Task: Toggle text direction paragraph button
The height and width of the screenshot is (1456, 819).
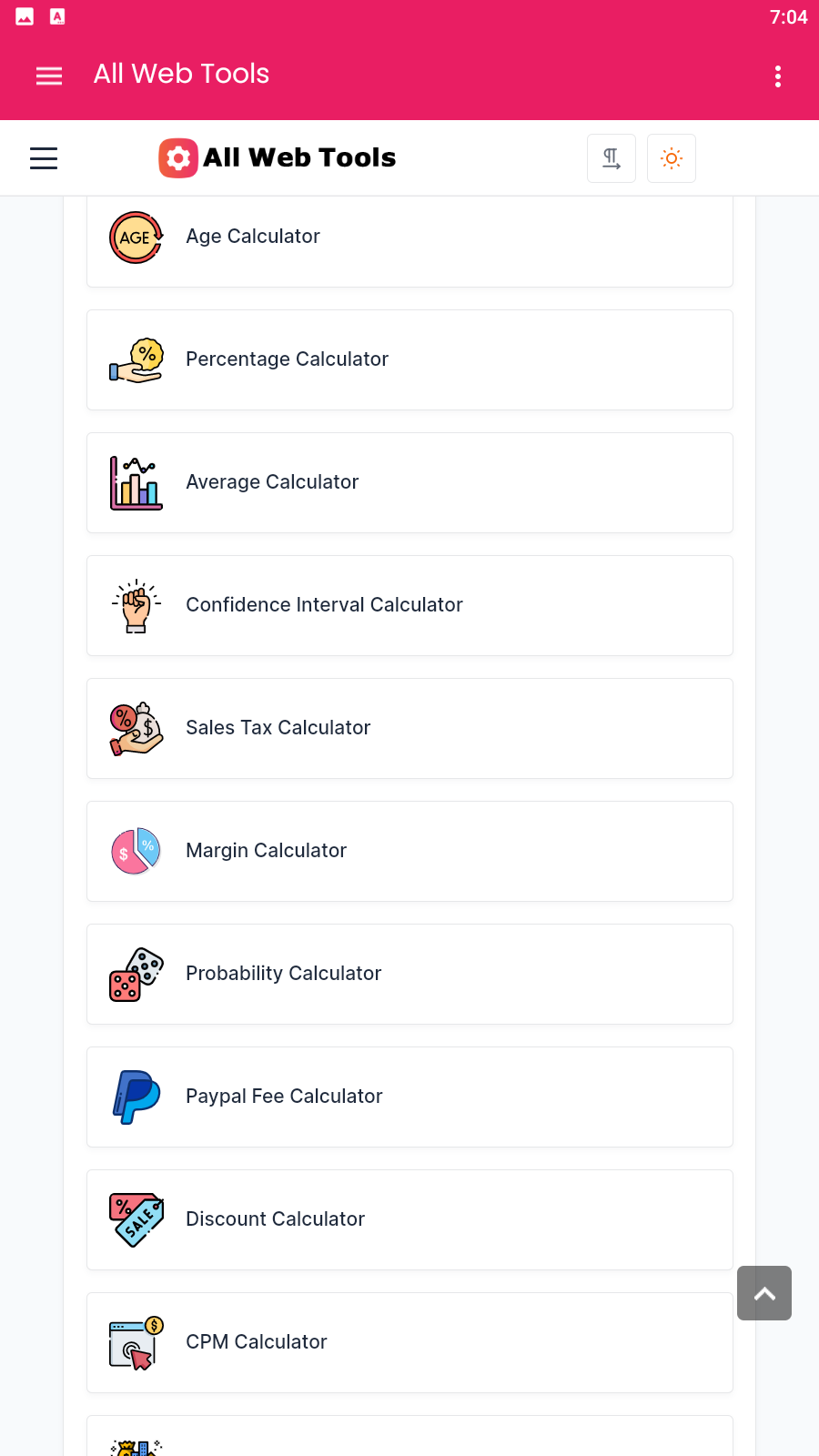Action: 612,158
